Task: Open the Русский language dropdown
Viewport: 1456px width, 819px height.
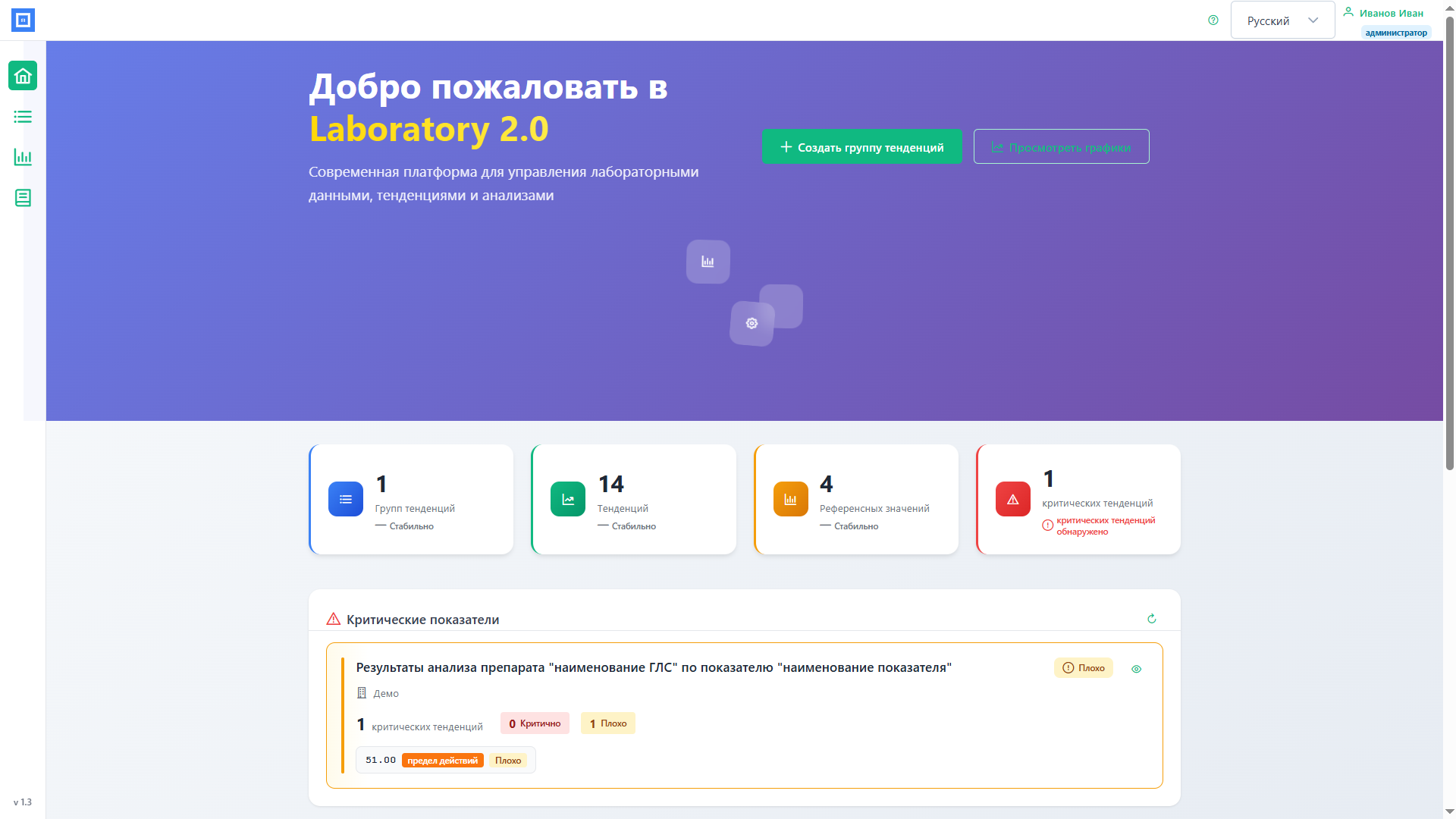Action: 1282,20
